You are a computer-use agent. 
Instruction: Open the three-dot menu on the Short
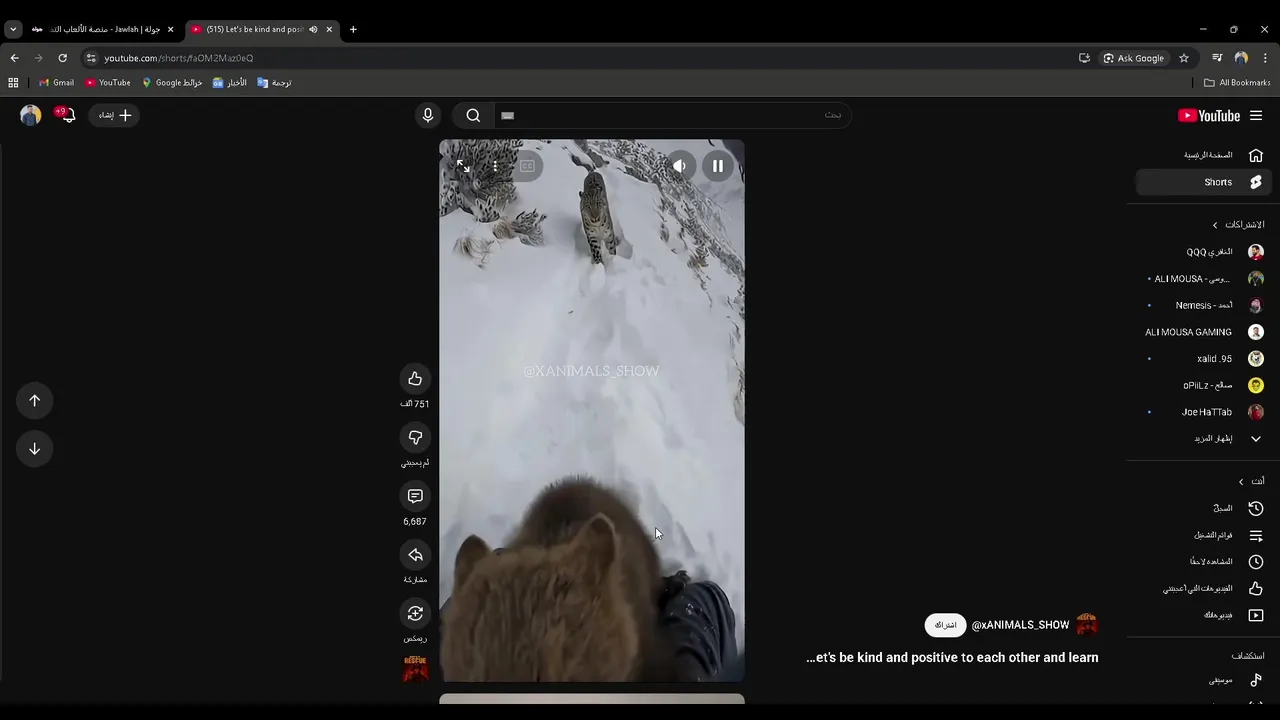[x=495, y=166]
